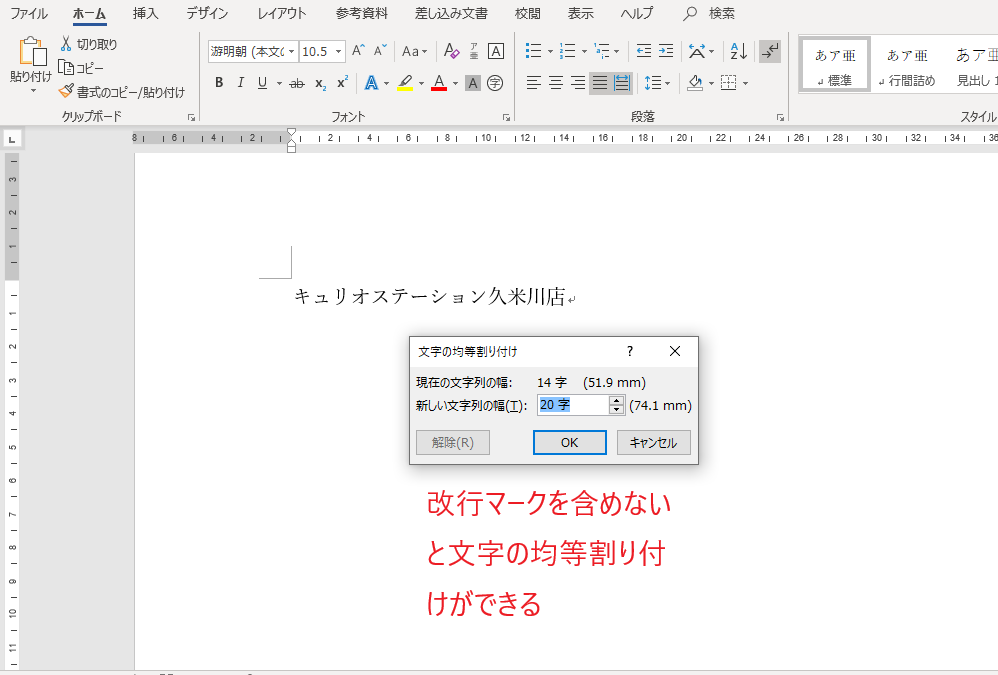Align text to the right
The image size is (998, 675).
577,83
